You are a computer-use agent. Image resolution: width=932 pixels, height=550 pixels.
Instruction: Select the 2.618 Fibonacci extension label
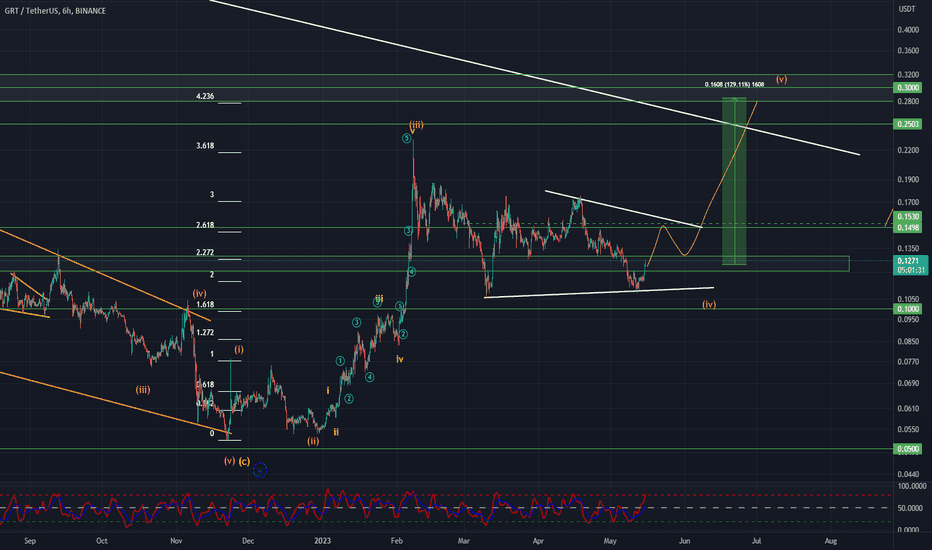[x=205, y=225]
